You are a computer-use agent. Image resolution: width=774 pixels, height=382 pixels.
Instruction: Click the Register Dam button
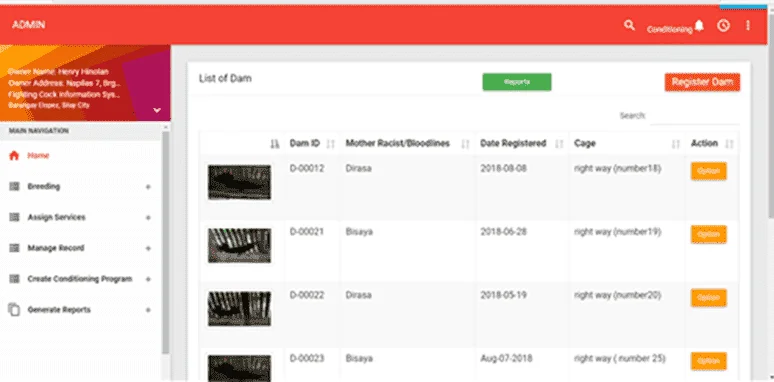tap(702, 82)
